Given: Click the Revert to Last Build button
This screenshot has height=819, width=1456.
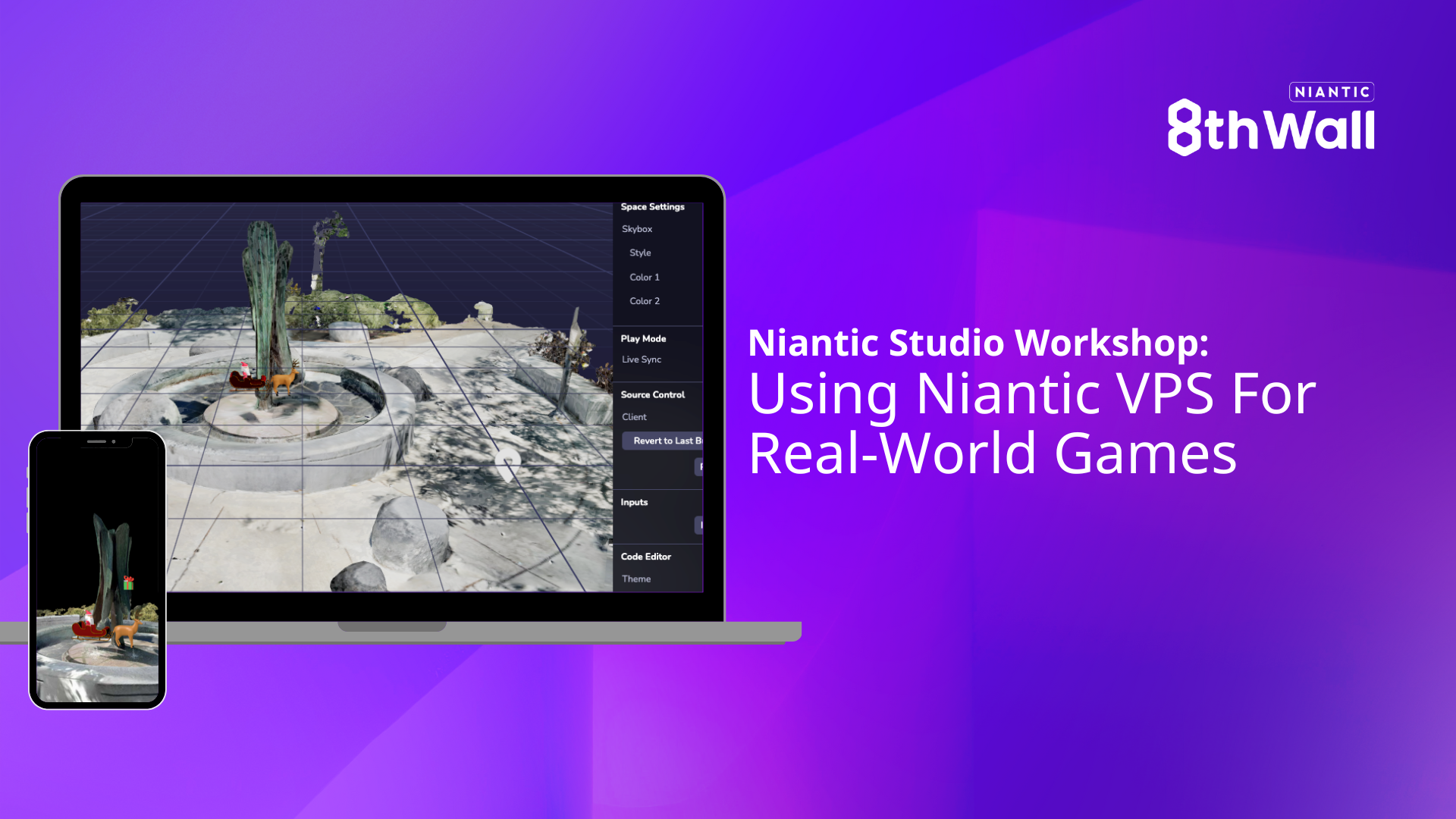Looking at the screenshot, I should point(664,441).
